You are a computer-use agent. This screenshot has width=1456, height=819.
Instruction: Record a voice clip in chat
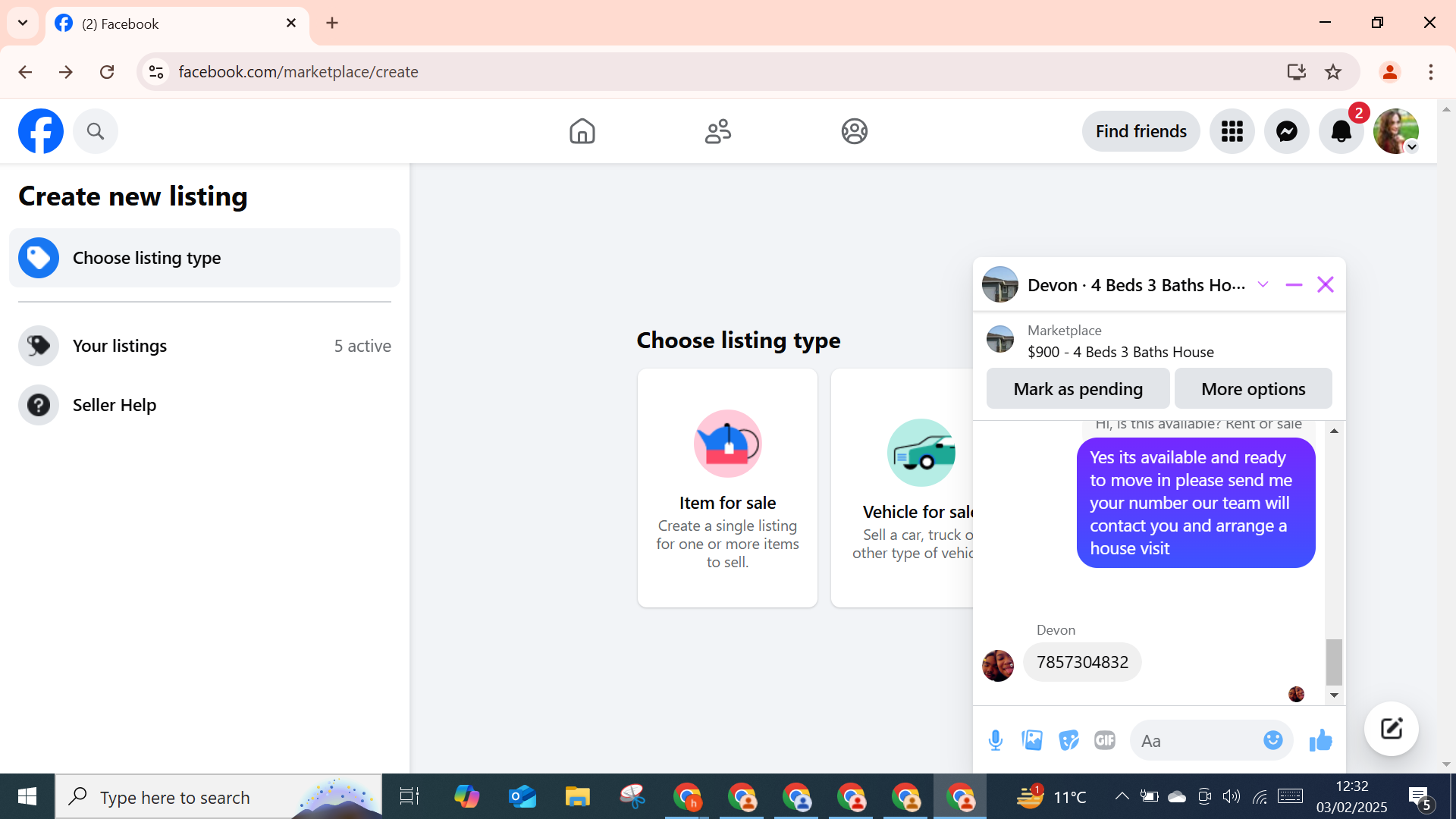tap(996, 740)
